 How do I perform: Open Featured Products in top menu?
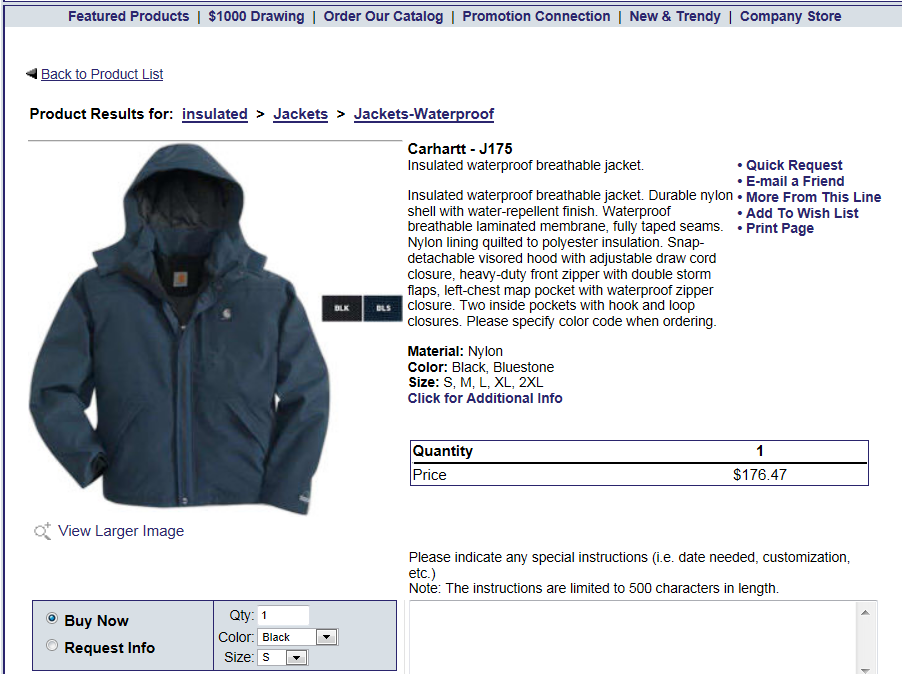128,16
